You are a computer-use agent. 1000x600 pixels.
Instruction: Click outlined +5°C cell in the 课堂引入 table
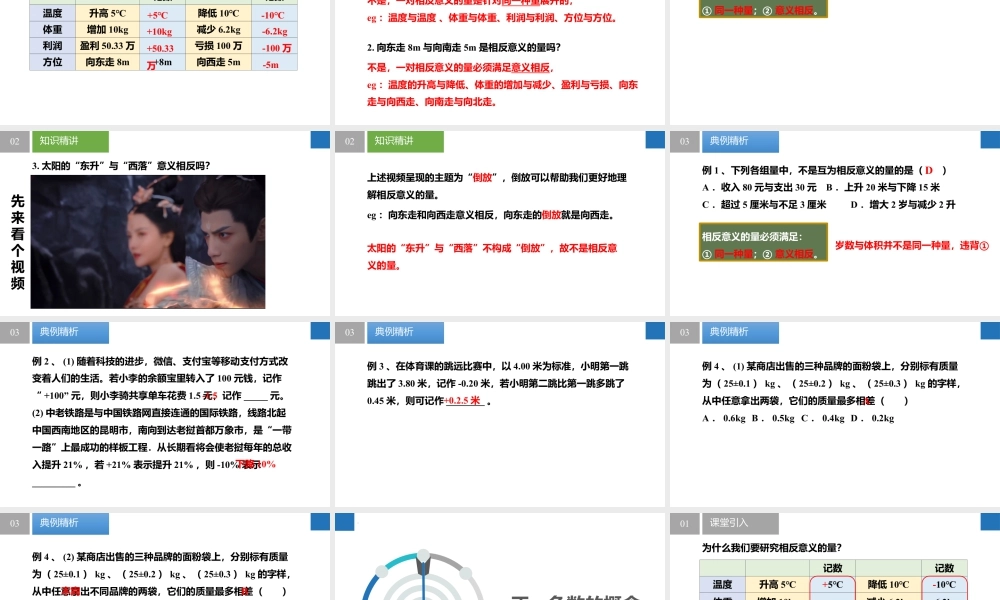832,585
